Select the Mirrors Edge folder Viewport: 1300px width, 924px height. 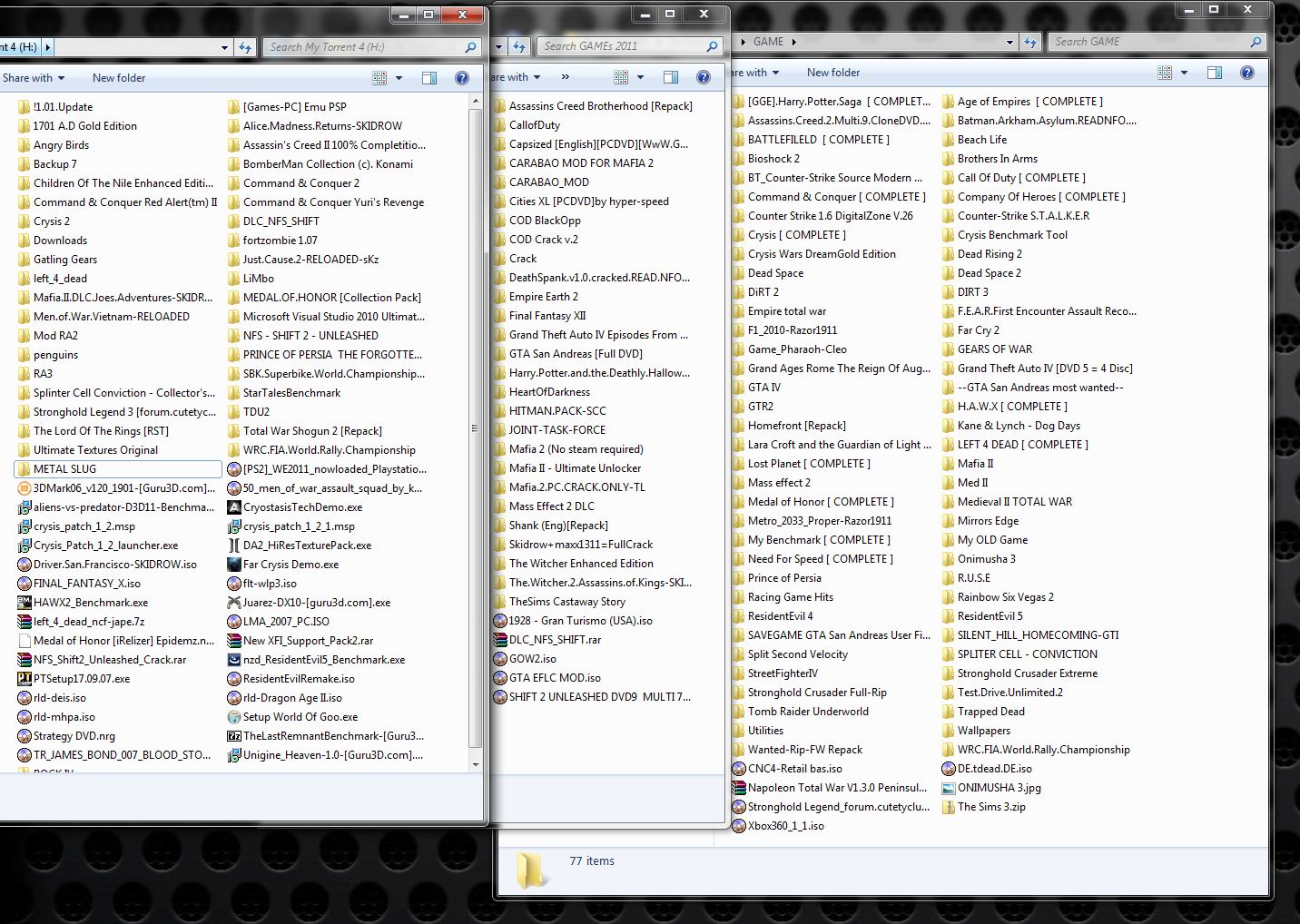tap(980, 521)
